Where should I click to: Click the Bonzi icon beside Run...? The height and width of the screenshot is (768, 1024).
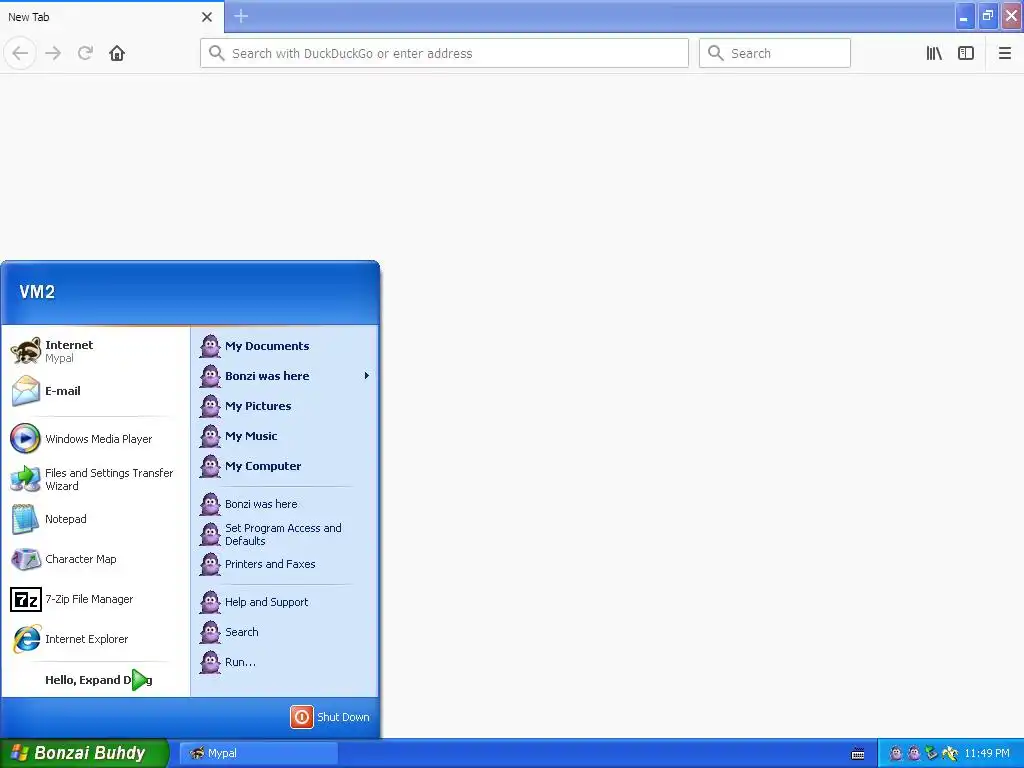click(210, 662)
